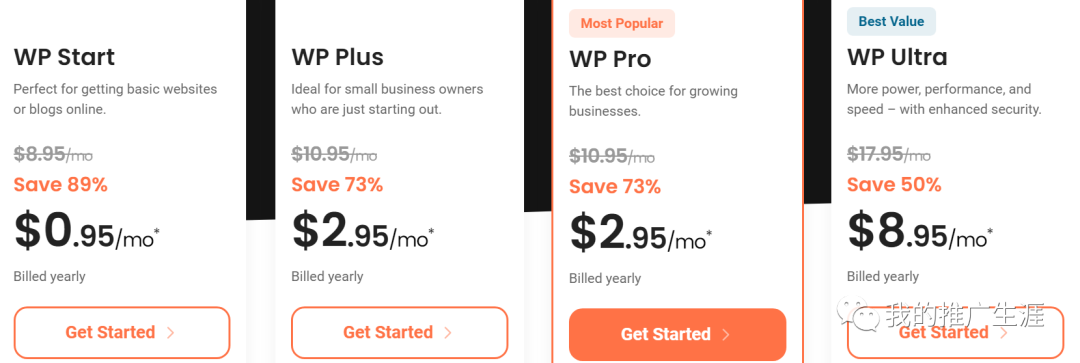Click the Best Value badge
1080x363 pixels.
[891, 21]
